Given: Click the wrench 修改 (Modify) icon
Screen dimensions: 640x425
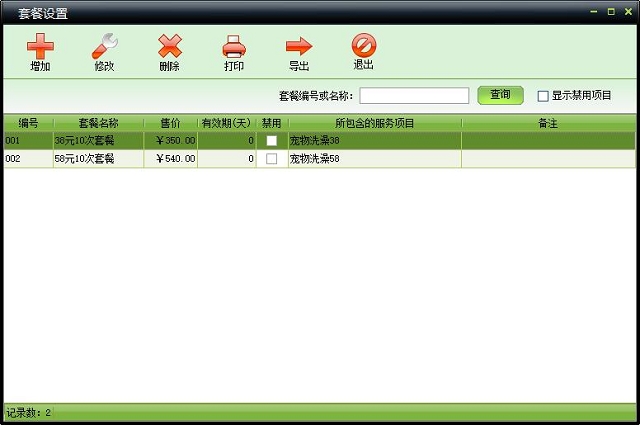Looking at the screenshot, I should [105, 47].
